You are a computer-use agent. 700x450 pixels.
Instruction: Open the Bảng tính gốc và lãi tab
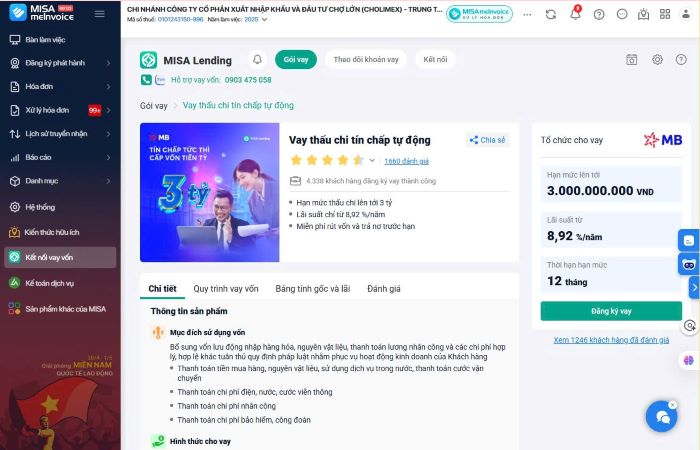pyautogui.click(x=312, y=289)
